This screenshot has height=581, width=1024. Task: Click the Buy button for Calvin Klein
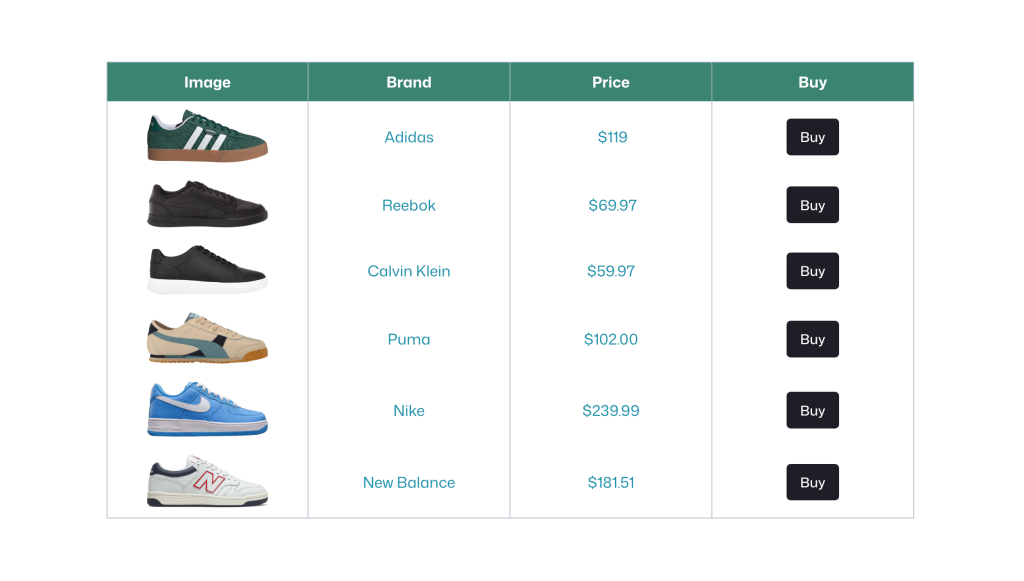pyautogui.click(x=812, y=271)
